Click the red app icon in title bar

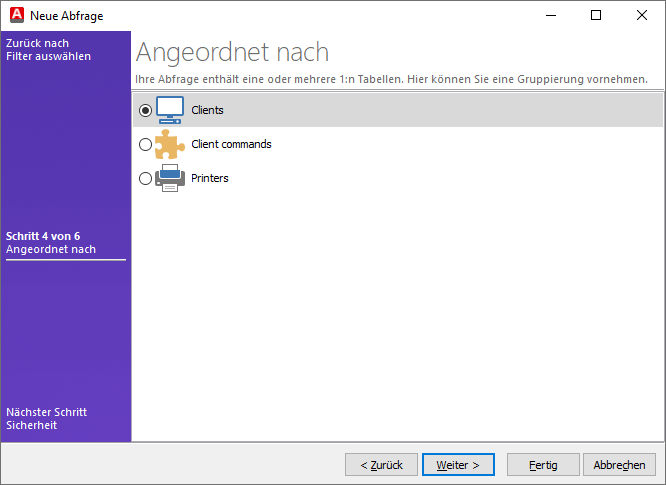click(x=17, y=15)
